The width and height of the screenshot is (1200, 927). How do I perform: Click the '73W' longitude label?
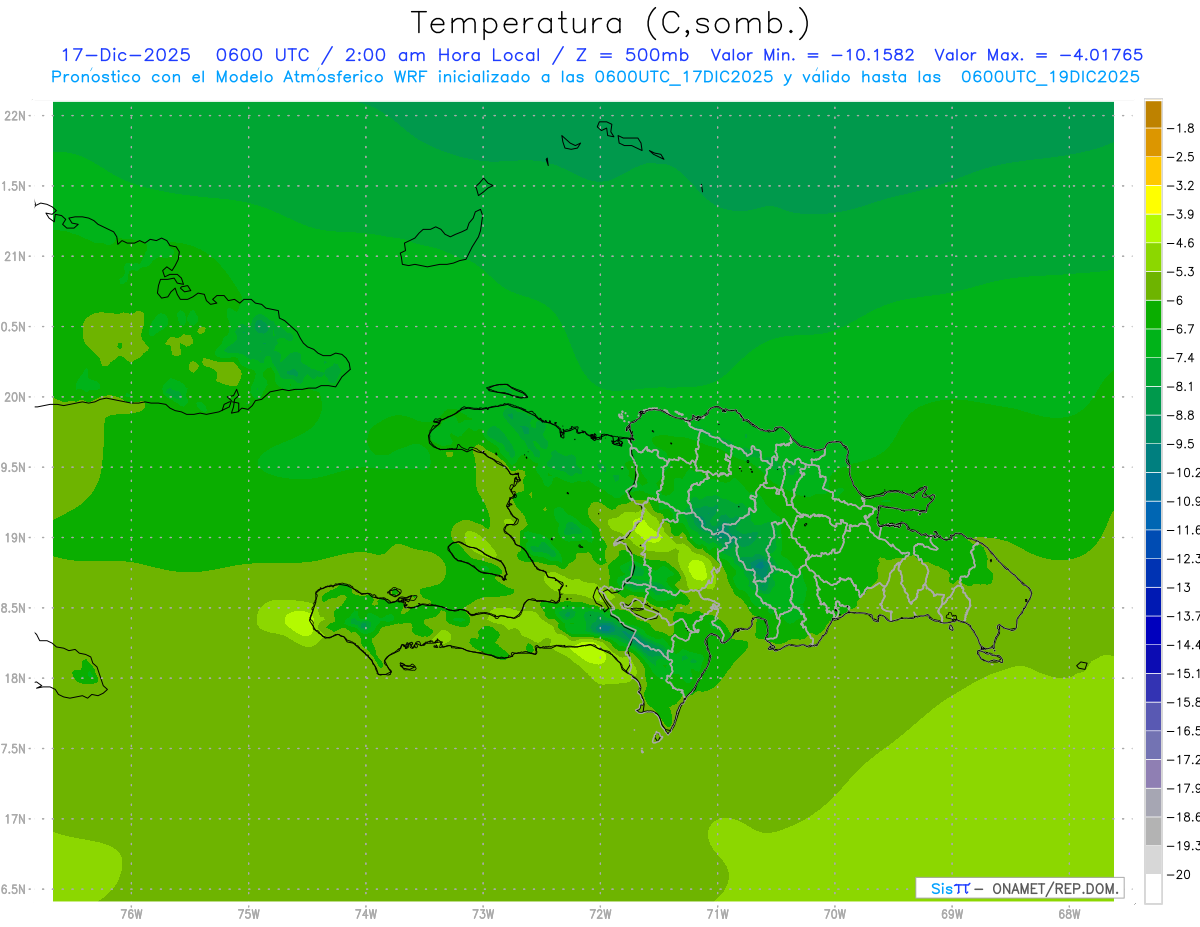(x=483, y=914)
